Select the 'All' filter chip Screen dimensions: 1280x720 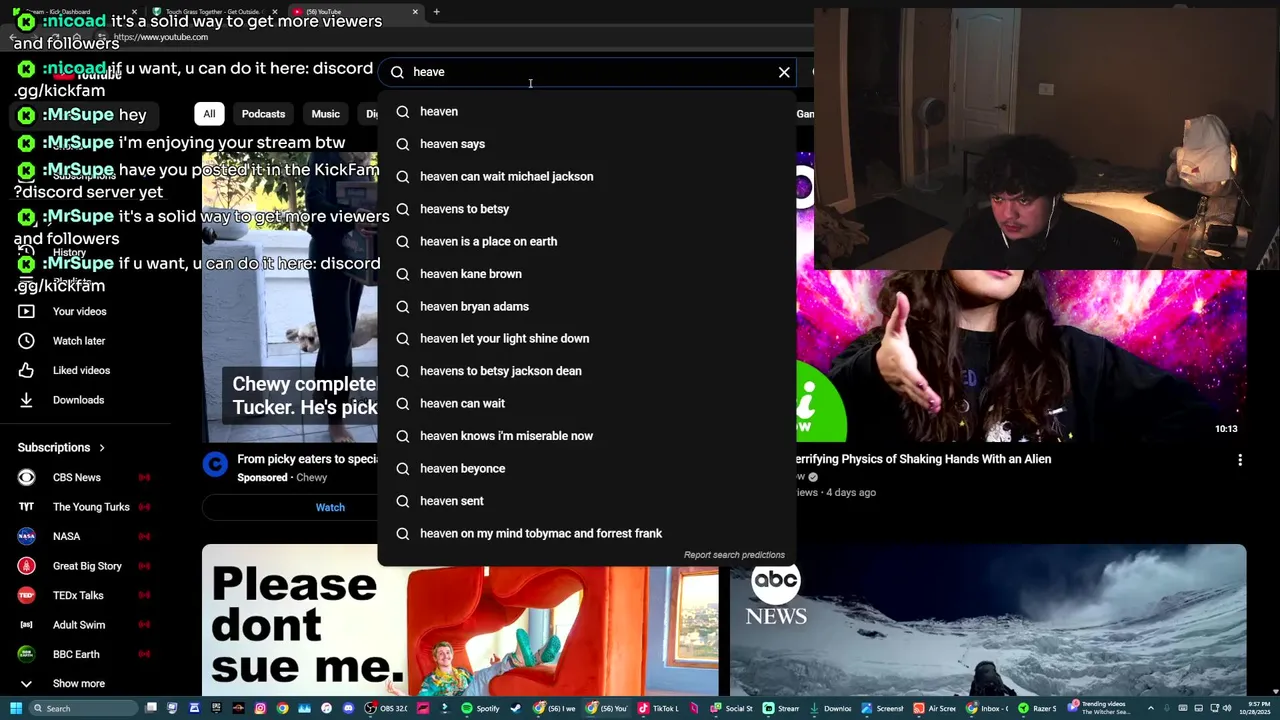pyautogui.click(x=209, y=114)
